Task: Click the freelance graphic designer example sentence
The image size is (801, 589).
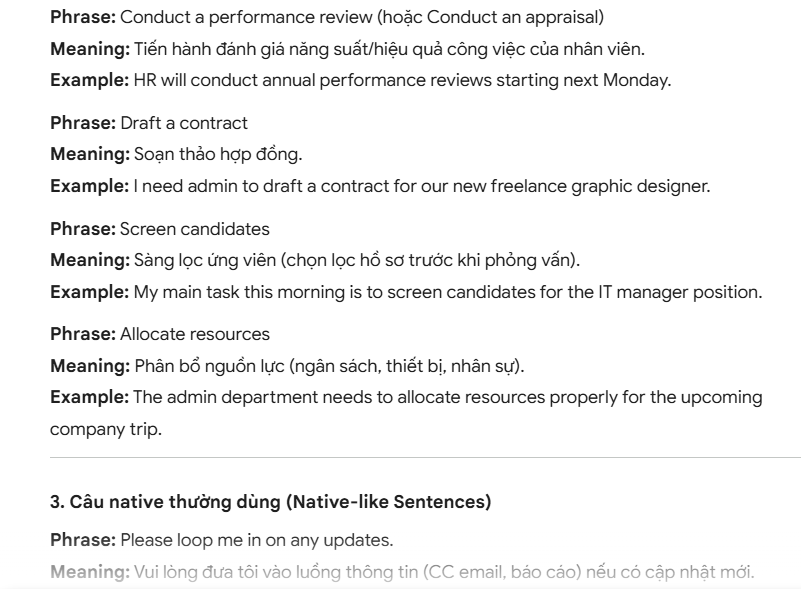Action: tap(422, 185)
